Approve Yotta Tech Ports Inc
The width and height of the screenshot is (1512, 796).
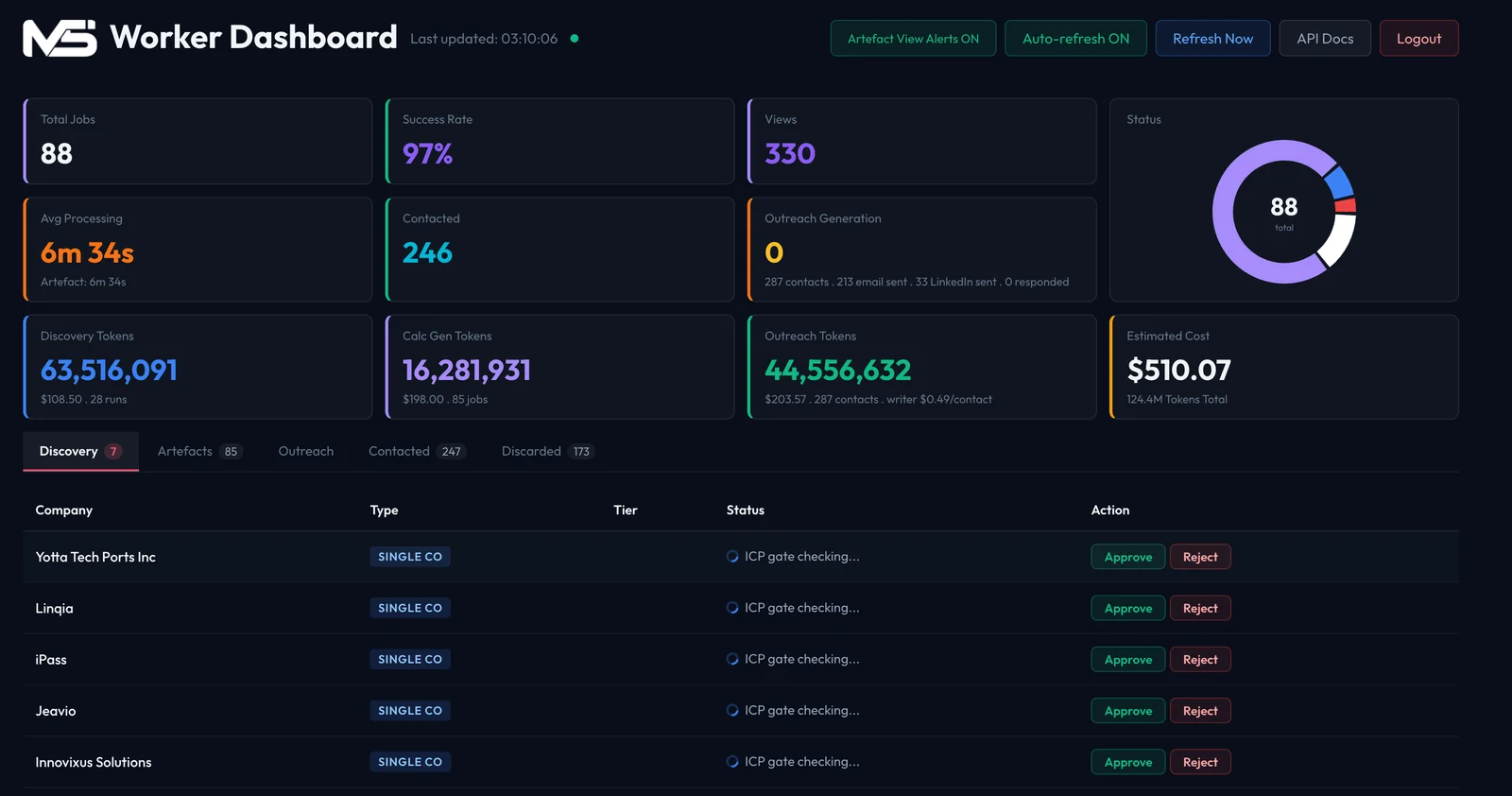tap(1128, 557)
